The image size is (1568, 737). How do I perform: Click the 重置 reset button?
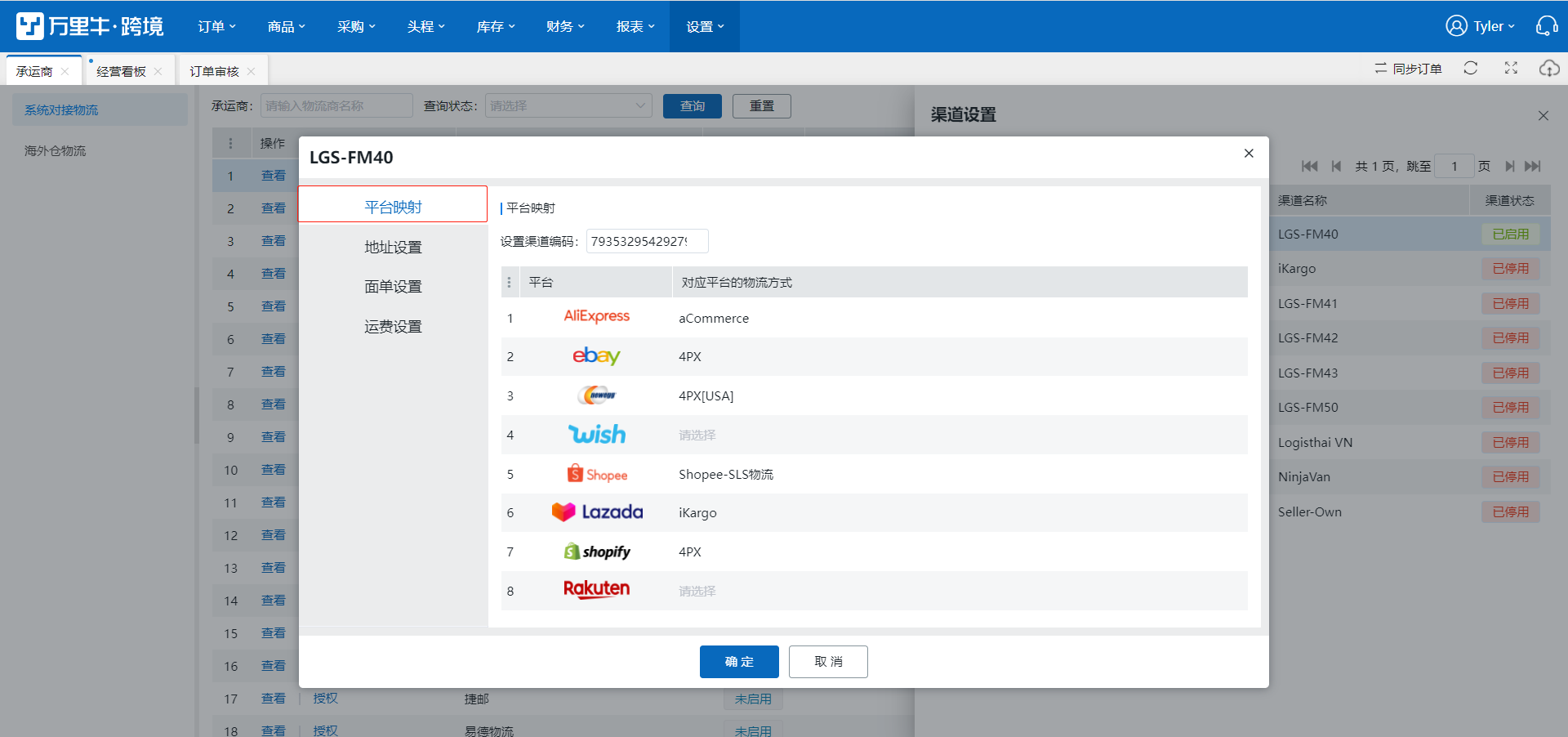pyautogui.click(x=762, y=106)
